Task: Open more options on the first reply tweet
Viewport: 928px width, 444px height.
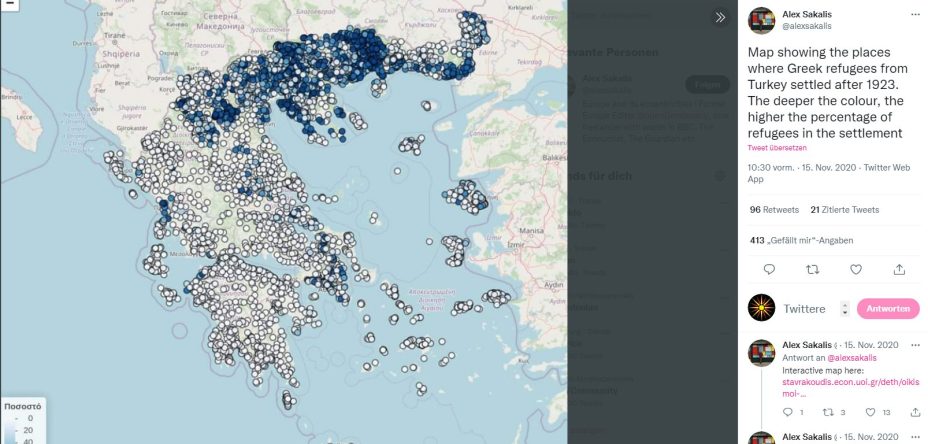Action: point(914,345)
